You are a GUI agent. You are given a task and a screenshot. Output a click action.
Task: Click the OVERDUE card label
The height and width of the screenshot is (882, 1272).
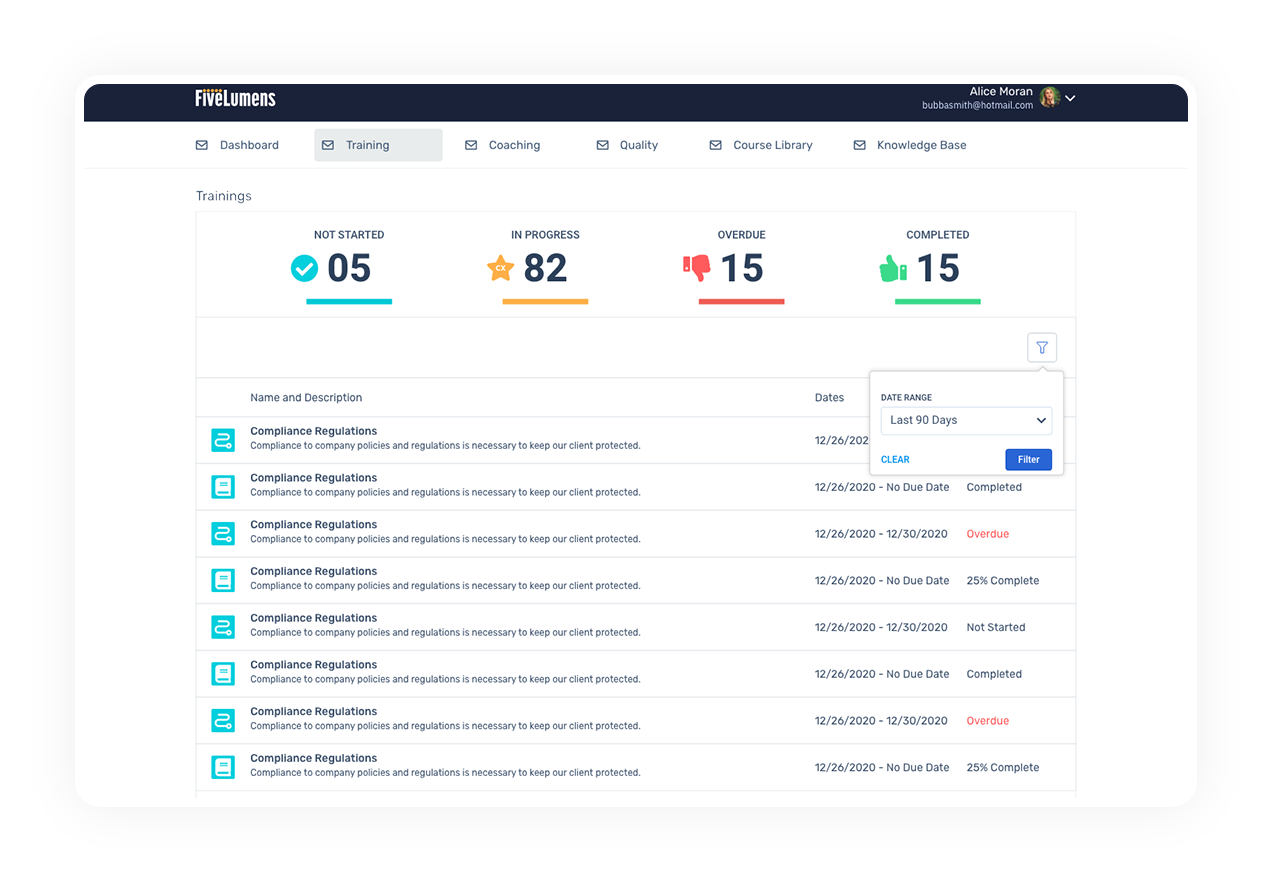click(741, 235)
